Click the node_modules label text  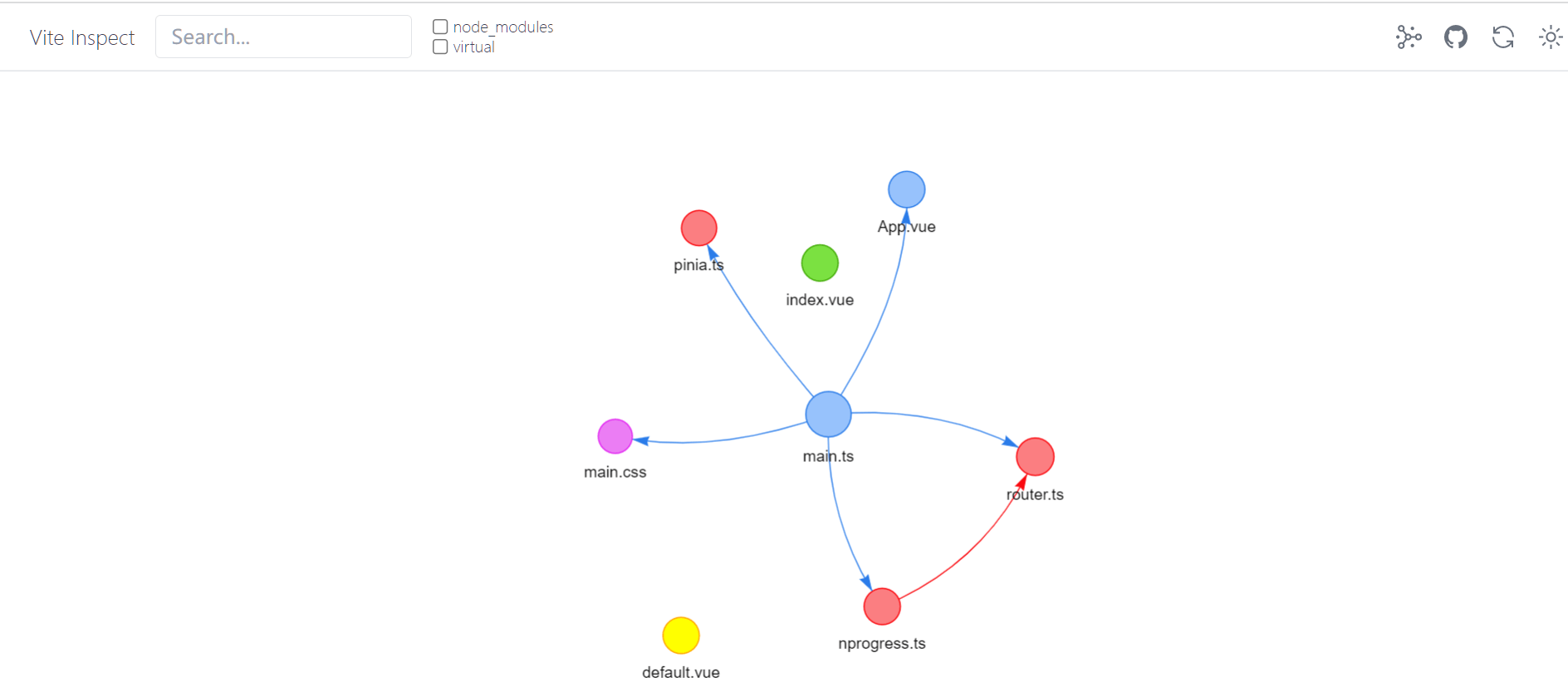503,27
